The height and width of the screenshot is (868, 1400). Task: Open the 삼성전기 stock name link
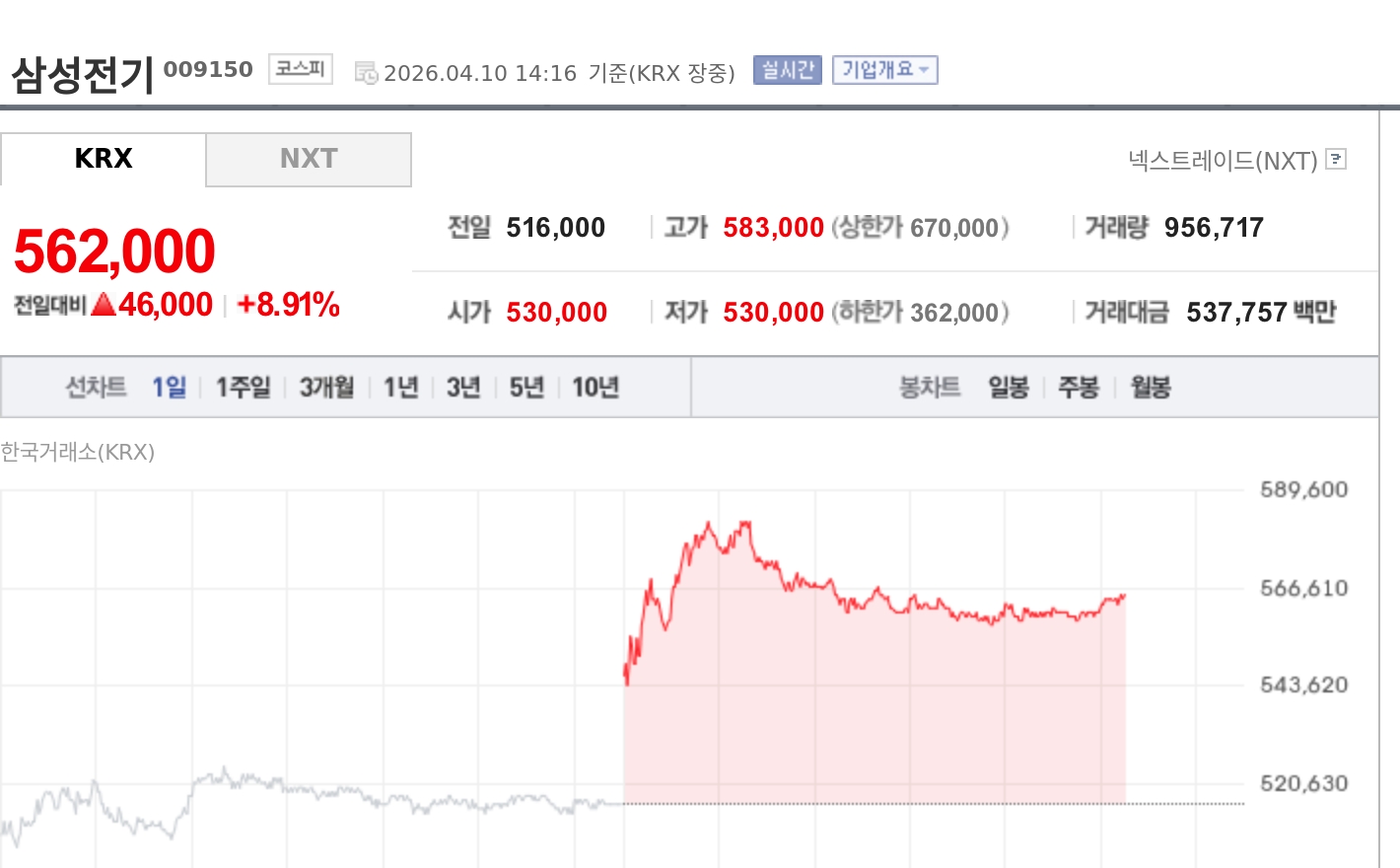(x=81, y=69)
